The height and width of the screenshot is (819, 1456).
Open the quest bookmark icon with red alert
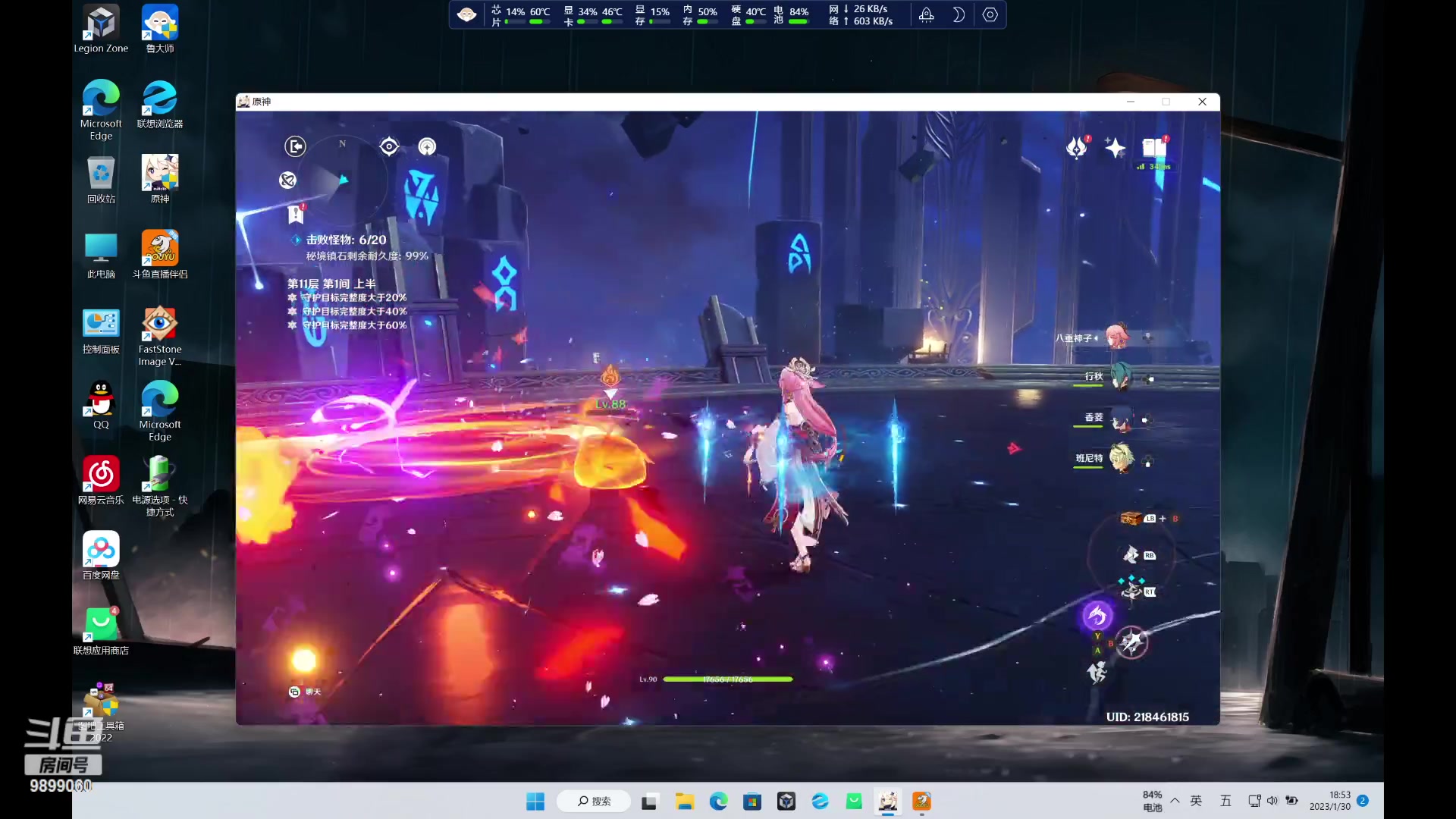coord(296,215)
